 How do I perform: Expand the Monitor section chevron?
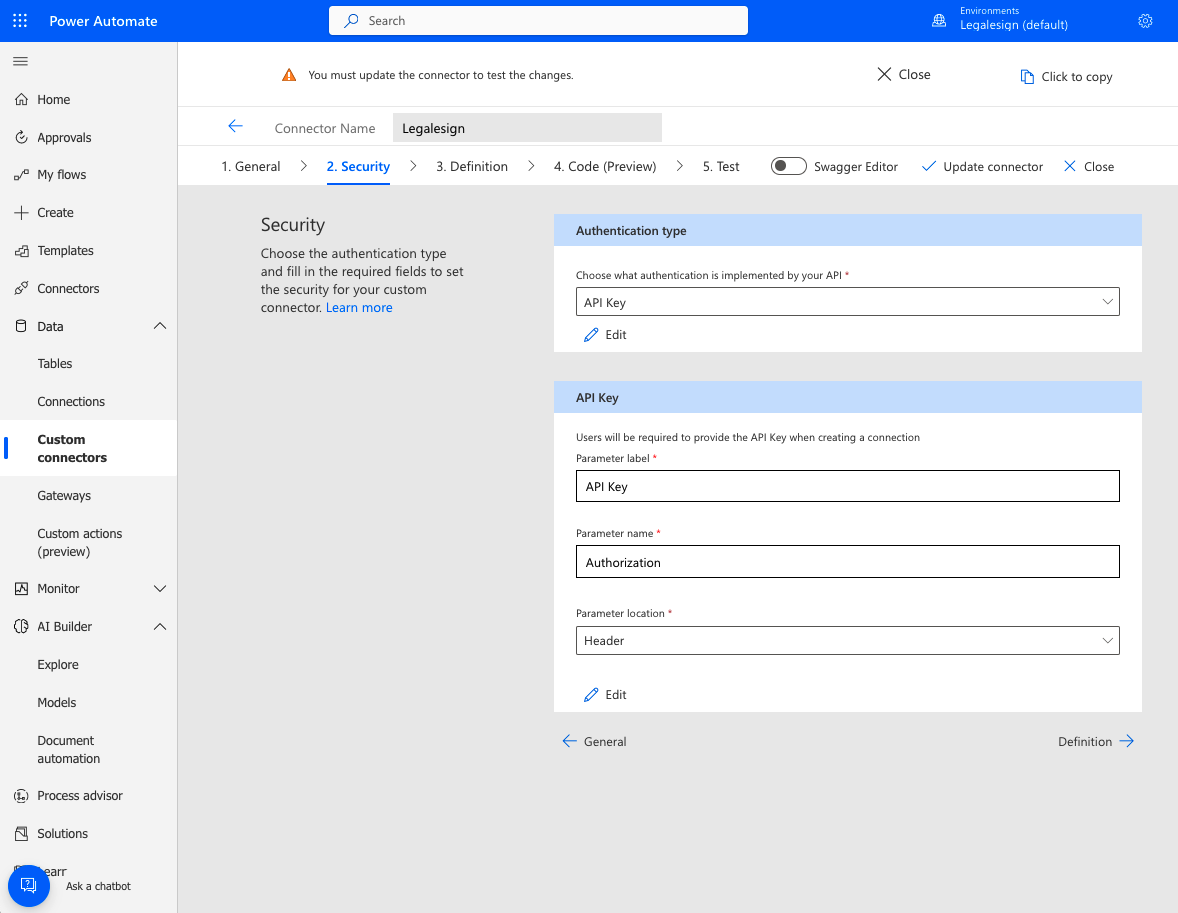tap(160, 588)
